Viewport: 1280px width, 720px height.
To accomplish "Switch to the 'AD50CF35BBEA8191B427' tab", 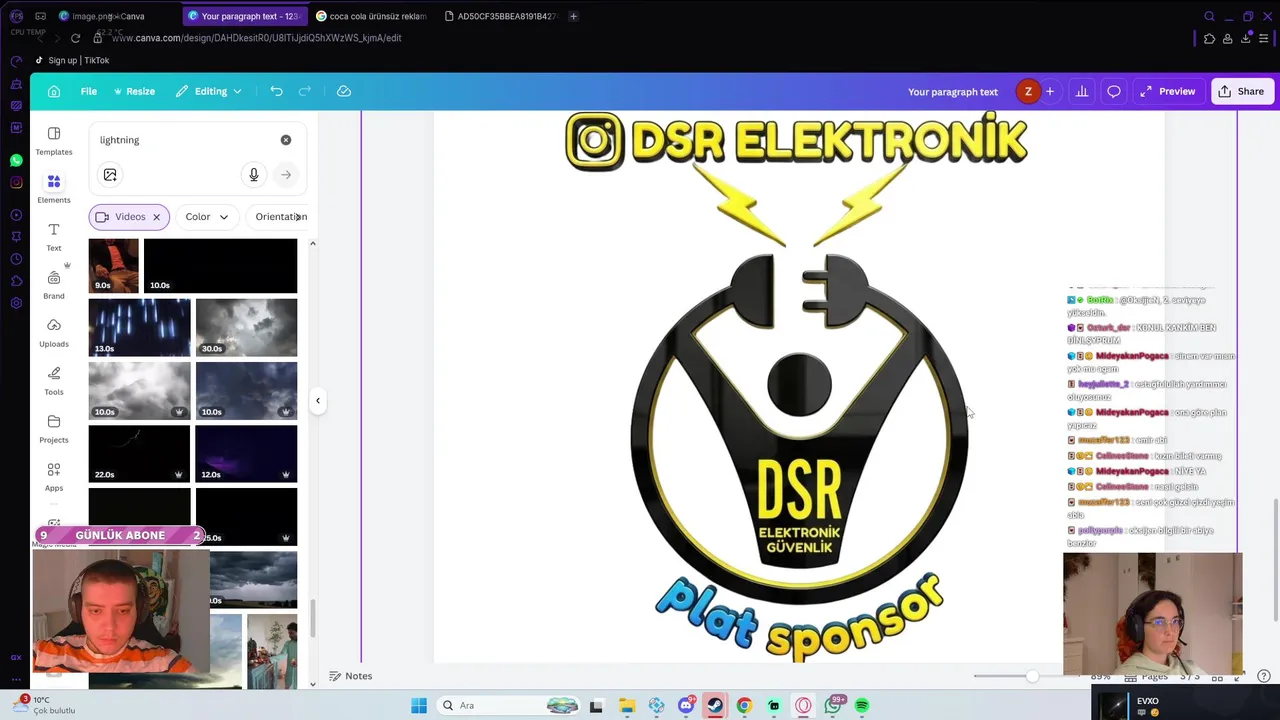I will pyautogui.click(x=501, y=16).
